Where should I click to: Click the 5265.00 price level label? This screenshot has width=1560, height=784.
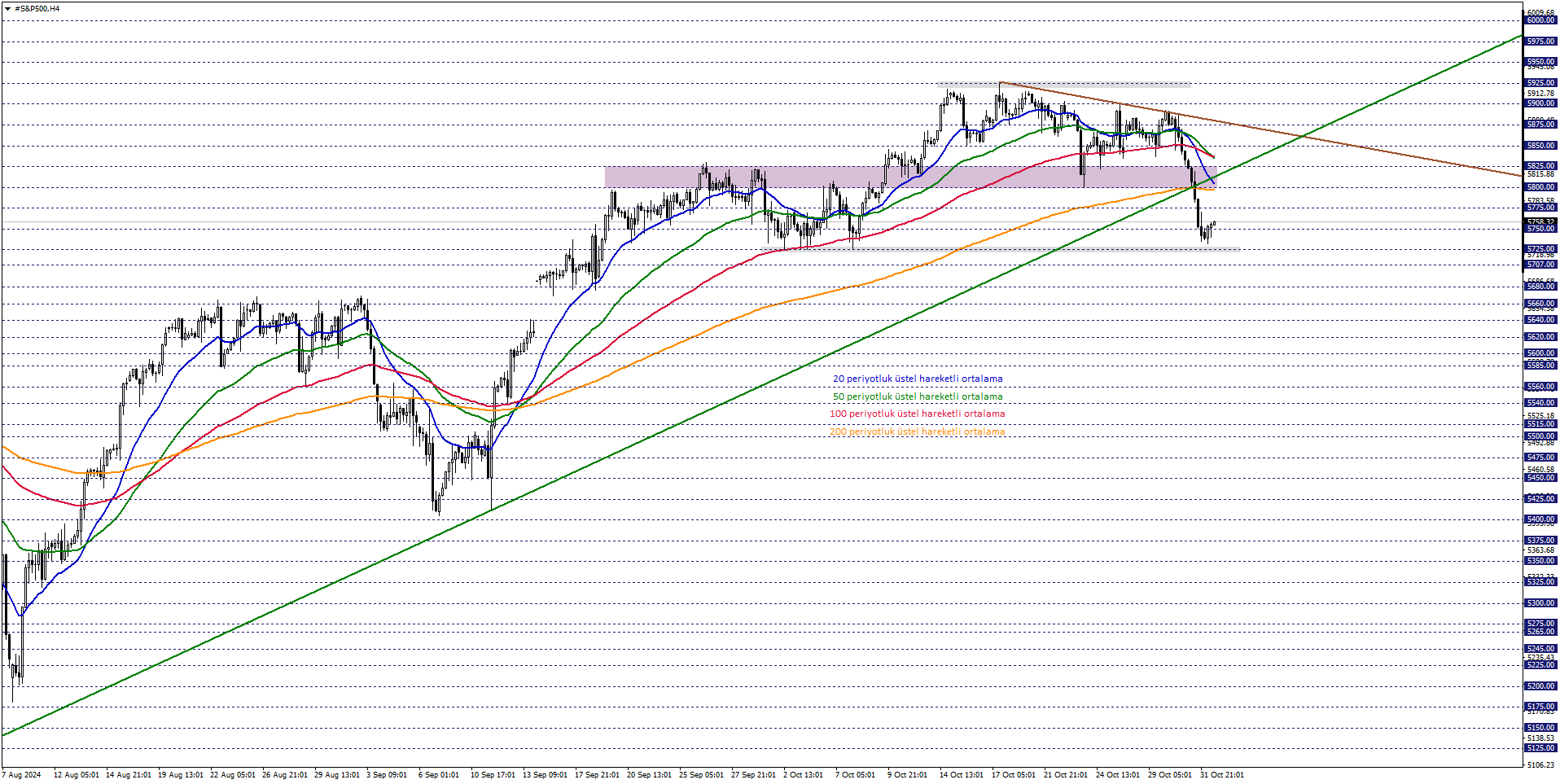click(1540, 632)
